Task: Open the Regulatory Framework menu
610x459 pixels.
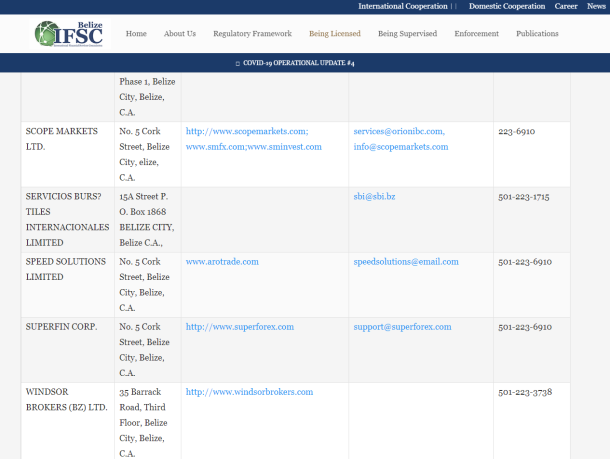Action: 252,33
